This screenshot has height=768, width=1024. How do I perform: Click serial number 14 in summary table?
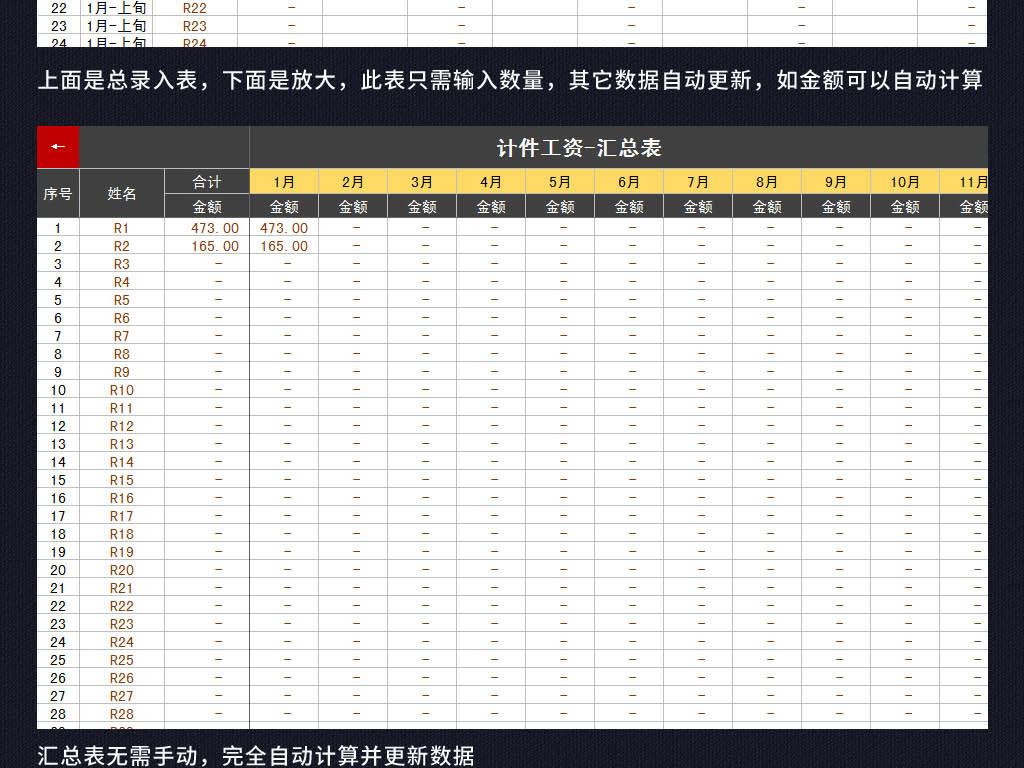point(58,462)
